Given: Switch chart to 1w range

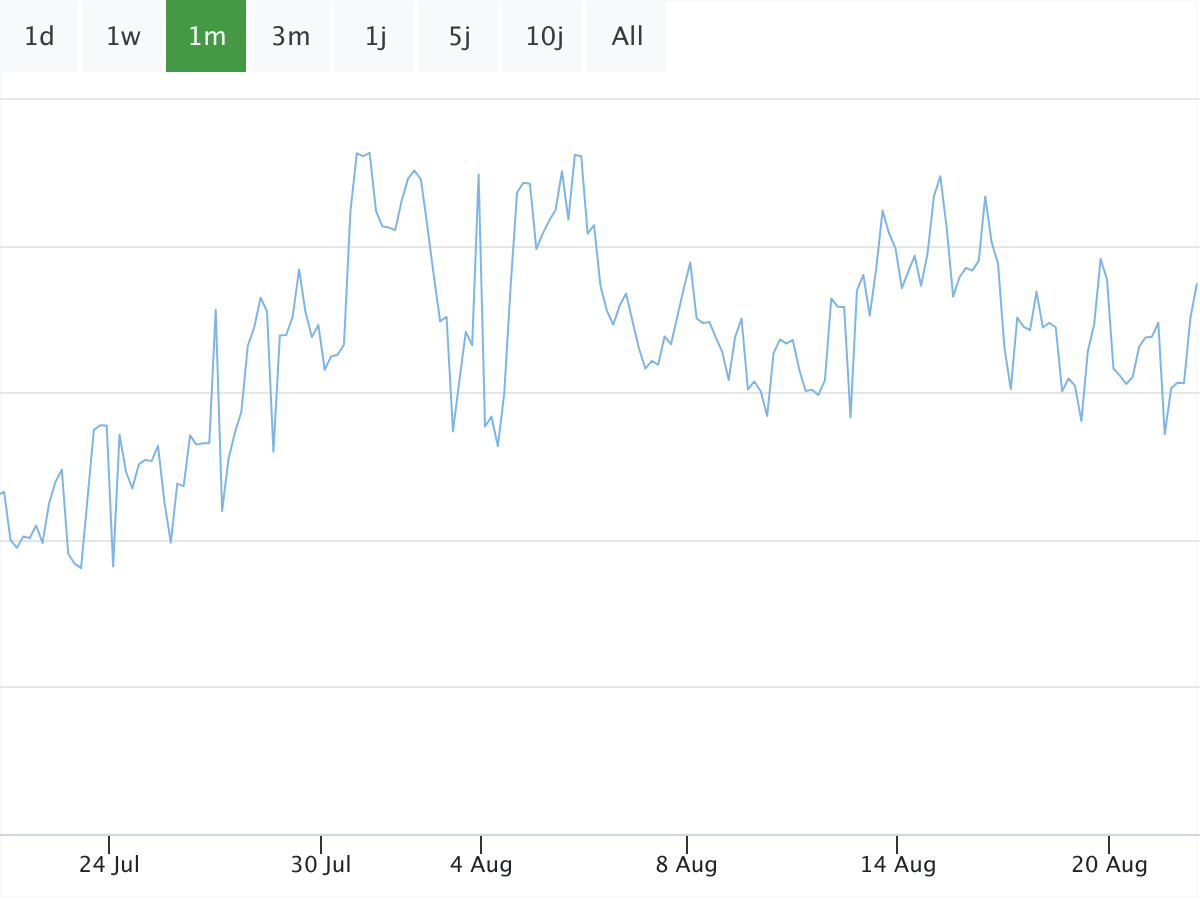Looking at the screenshot, I should (x=123, y=37).
